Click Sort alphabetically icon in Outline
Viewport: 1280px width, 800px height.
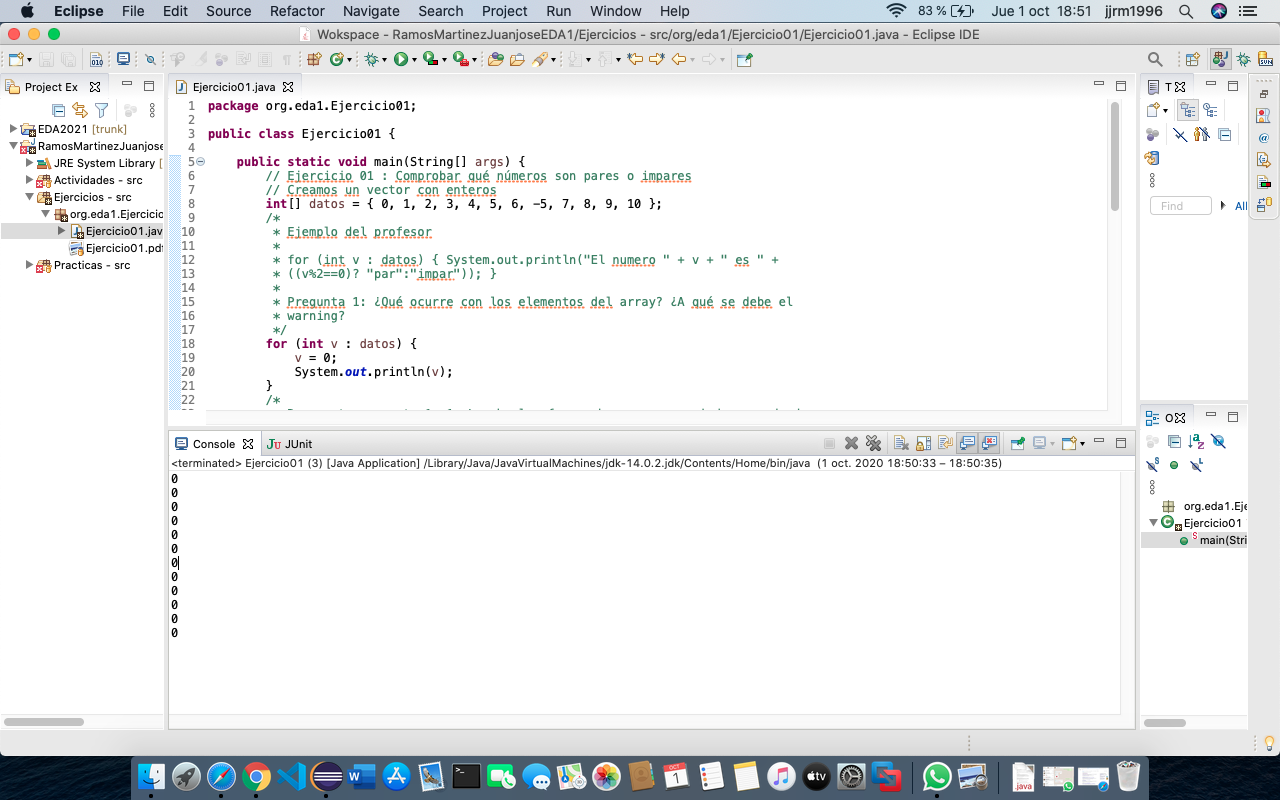click(1196, 441)
